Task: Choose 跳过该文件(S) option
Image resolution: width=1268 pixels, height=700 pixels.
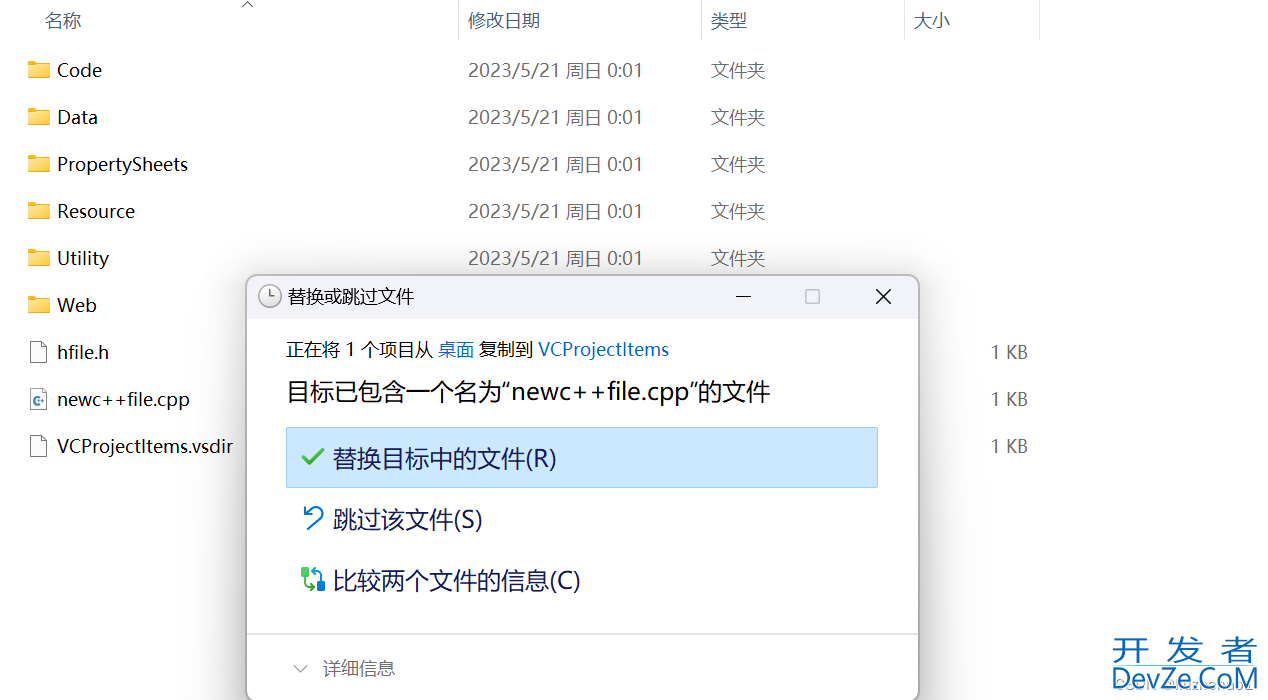Action: pos(582,519)
